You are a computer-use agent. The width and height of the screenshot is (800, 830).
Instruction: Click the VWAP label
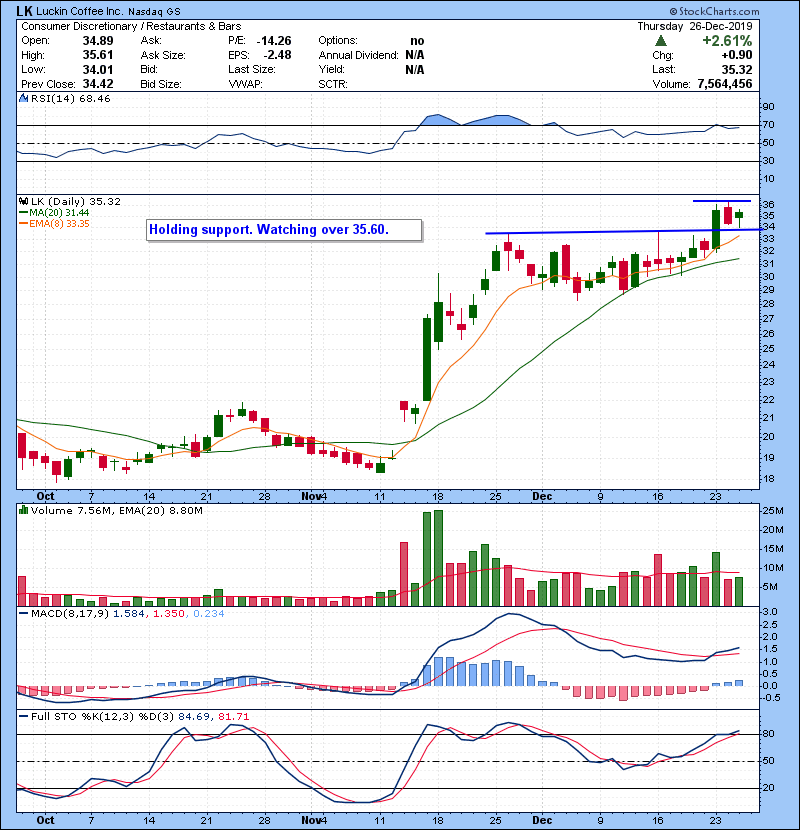[245, 84]
